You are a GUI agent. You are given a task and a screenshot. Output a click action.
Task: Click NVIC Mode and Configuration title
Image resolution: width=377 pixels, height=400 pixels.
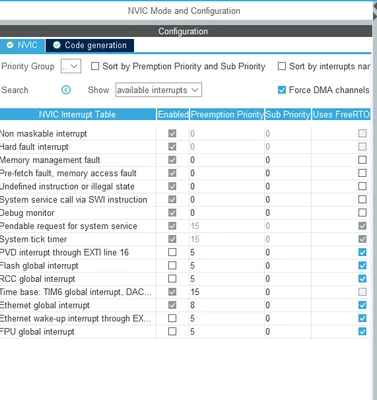184,11
